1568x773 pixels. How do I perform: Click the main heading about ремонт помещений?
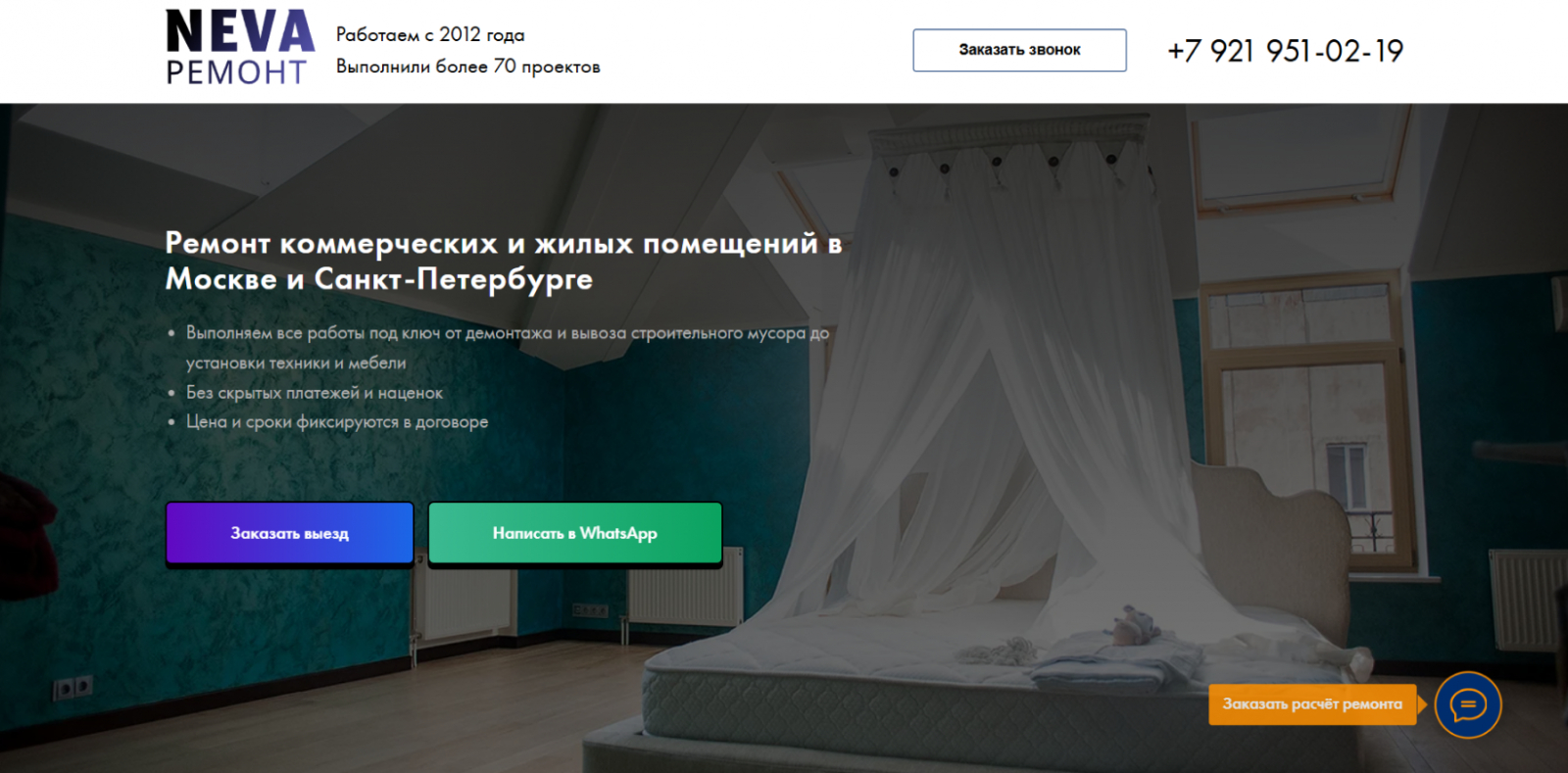504,261
